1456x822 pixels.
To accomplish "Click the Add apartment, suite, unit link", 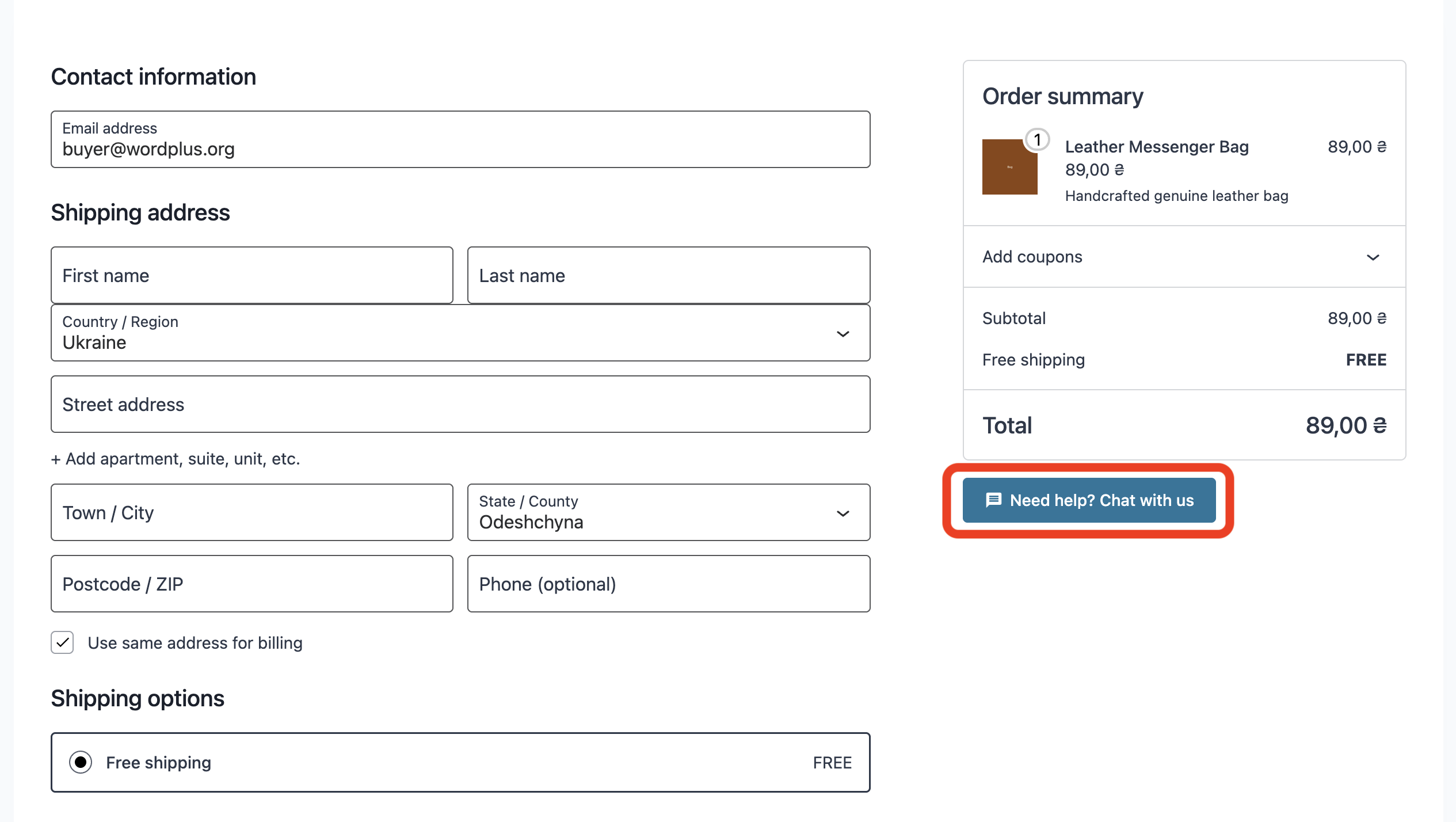I will (175, 459).
